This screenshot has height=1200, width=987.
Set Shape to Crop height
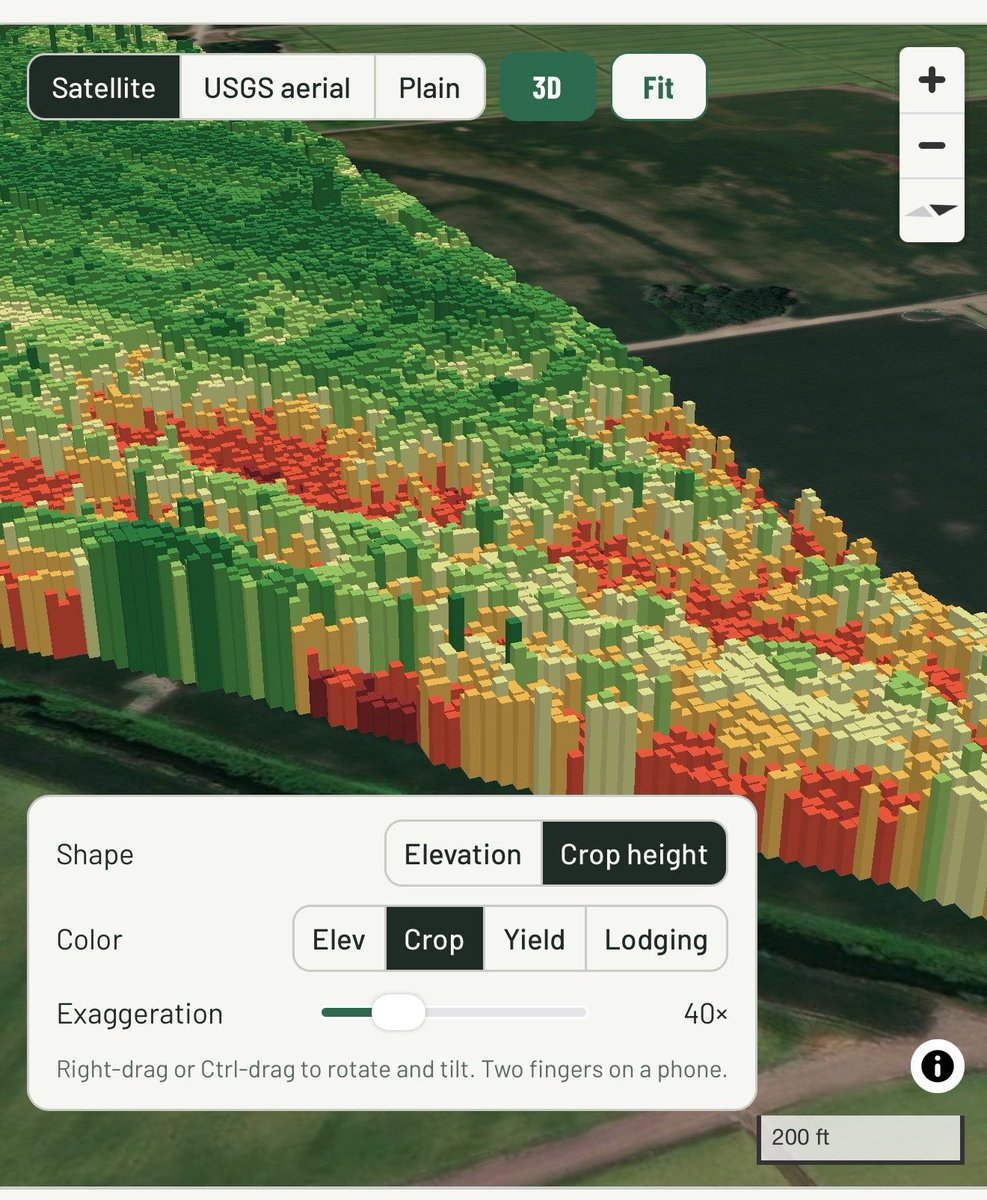point(634,854)
